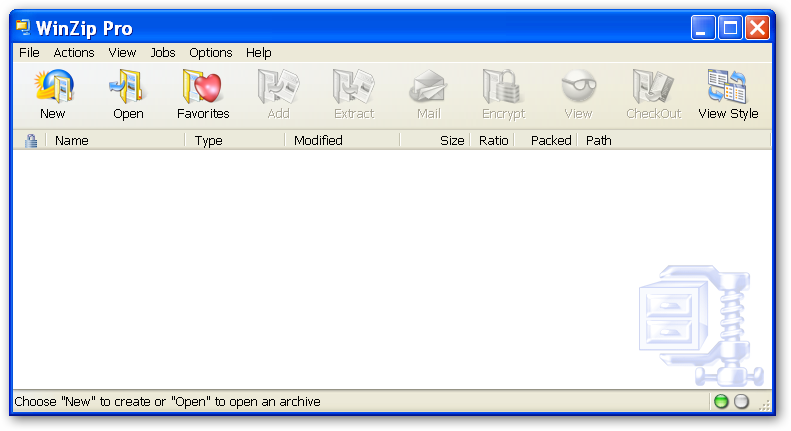Open the Jobs menu
The image size is (791, 431).
tap(163, 52)
